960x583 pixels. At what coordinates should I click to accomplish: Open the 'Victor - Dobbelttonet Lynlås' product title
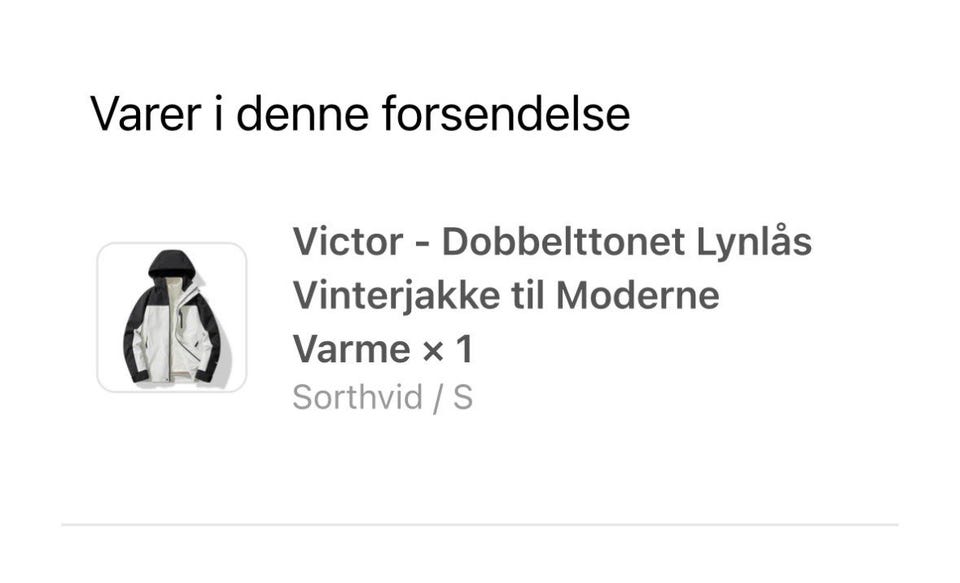tap(552, 241)
